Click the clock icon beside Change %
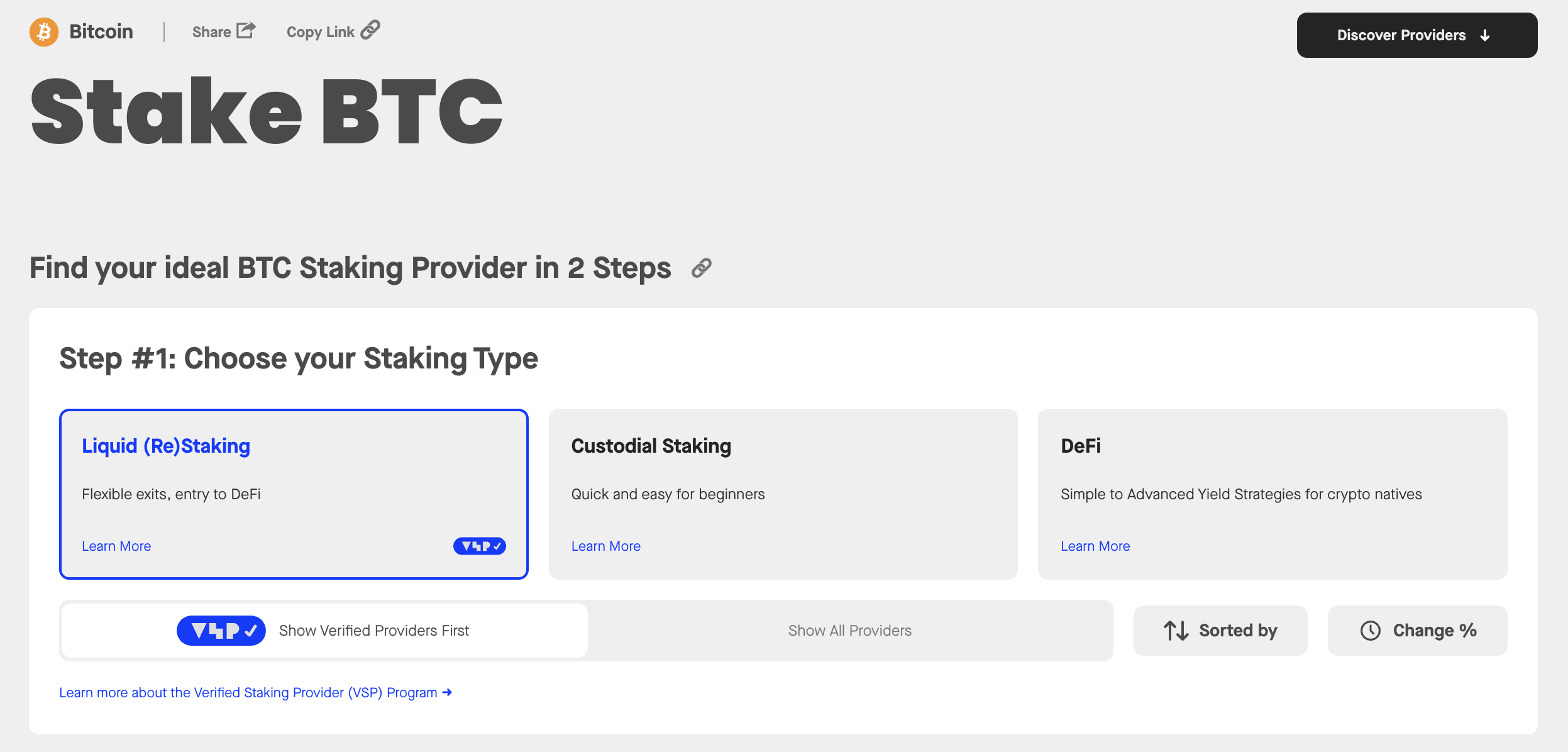 click(1371, 631)
